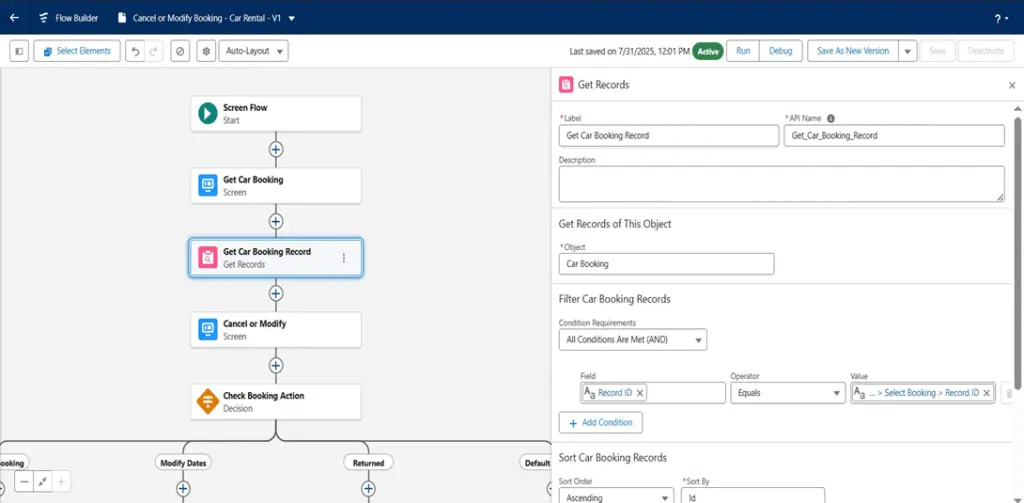Edit the Object field Car Booking
This screenshot has width=1024, height=503.
pyautogui.click(x=666, y=264)
